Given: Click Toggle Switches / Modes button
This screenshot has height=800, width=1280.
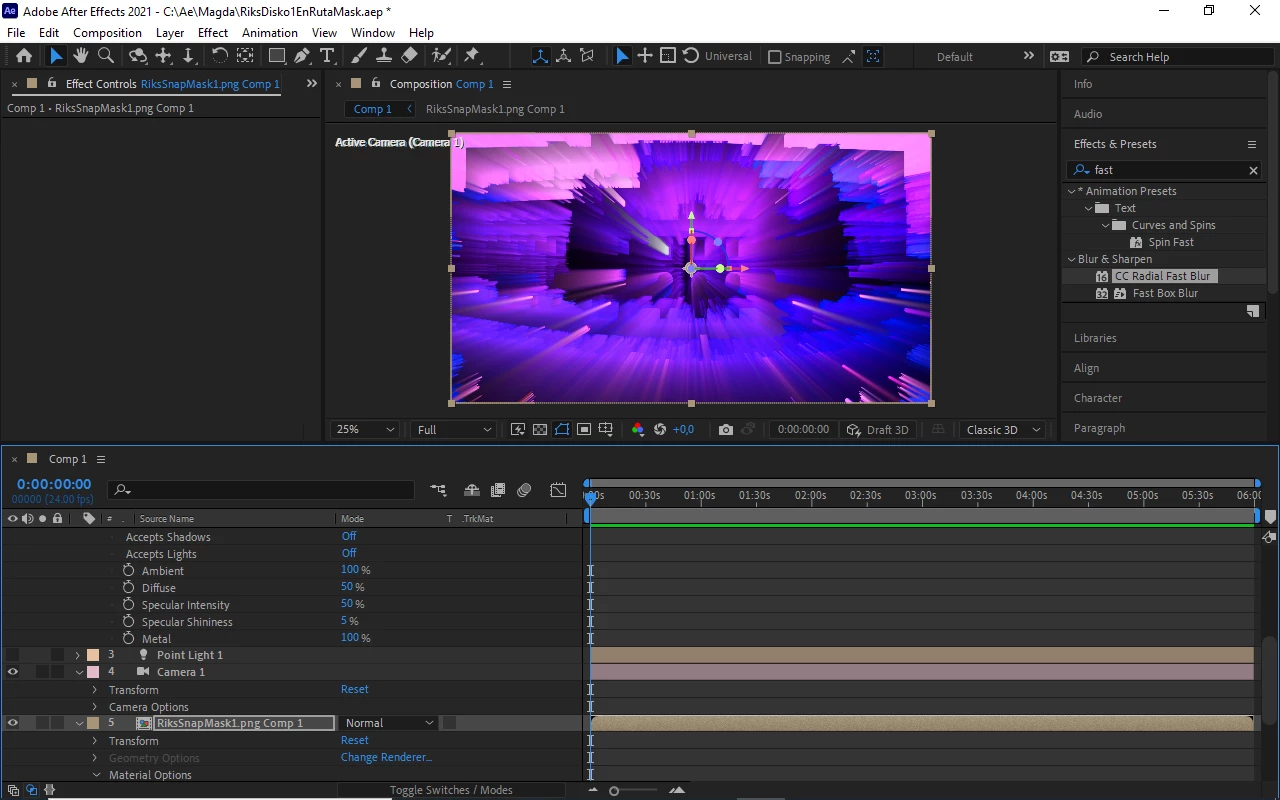Looking at the screenshot, I should 451,790.
